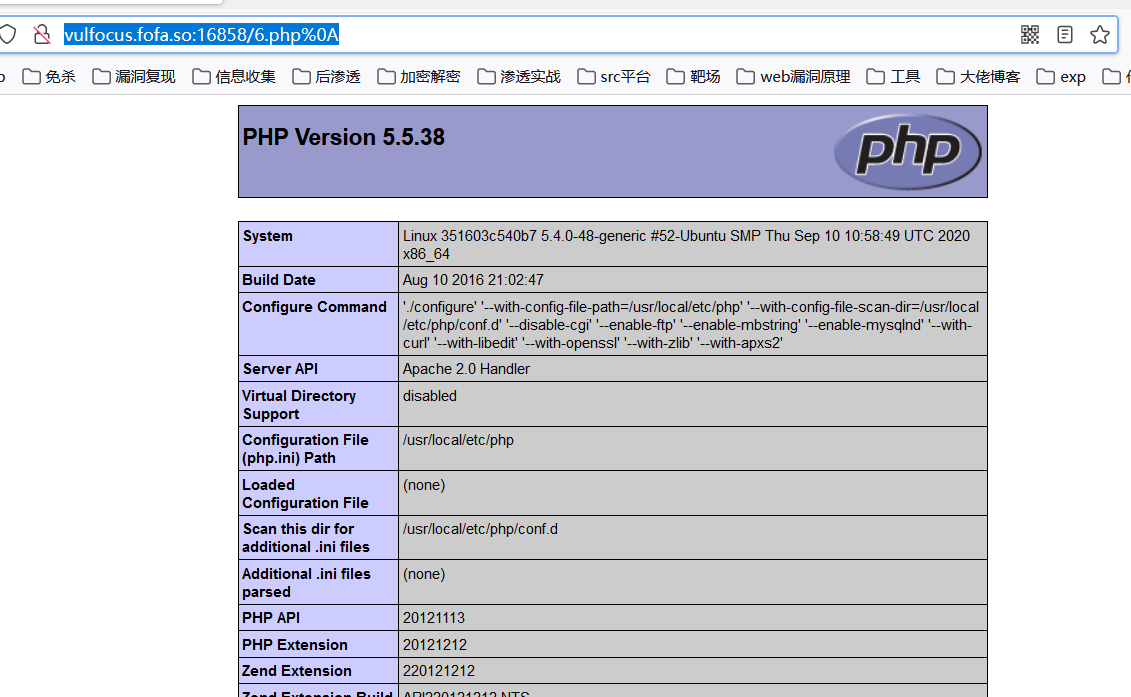Open the web漏洞原理 bookmark folder
1131x697 pixels.
[x=793, y=76]
